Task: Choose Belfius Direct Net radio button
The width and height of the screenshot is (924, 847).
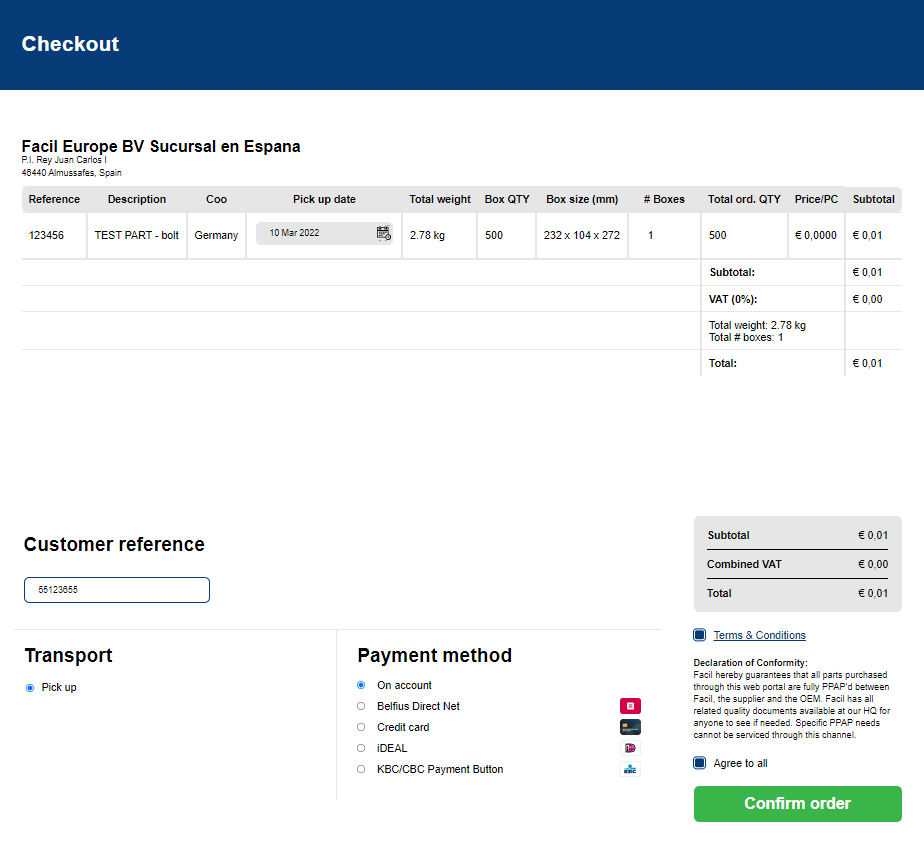Action: (x=361, y=706)
